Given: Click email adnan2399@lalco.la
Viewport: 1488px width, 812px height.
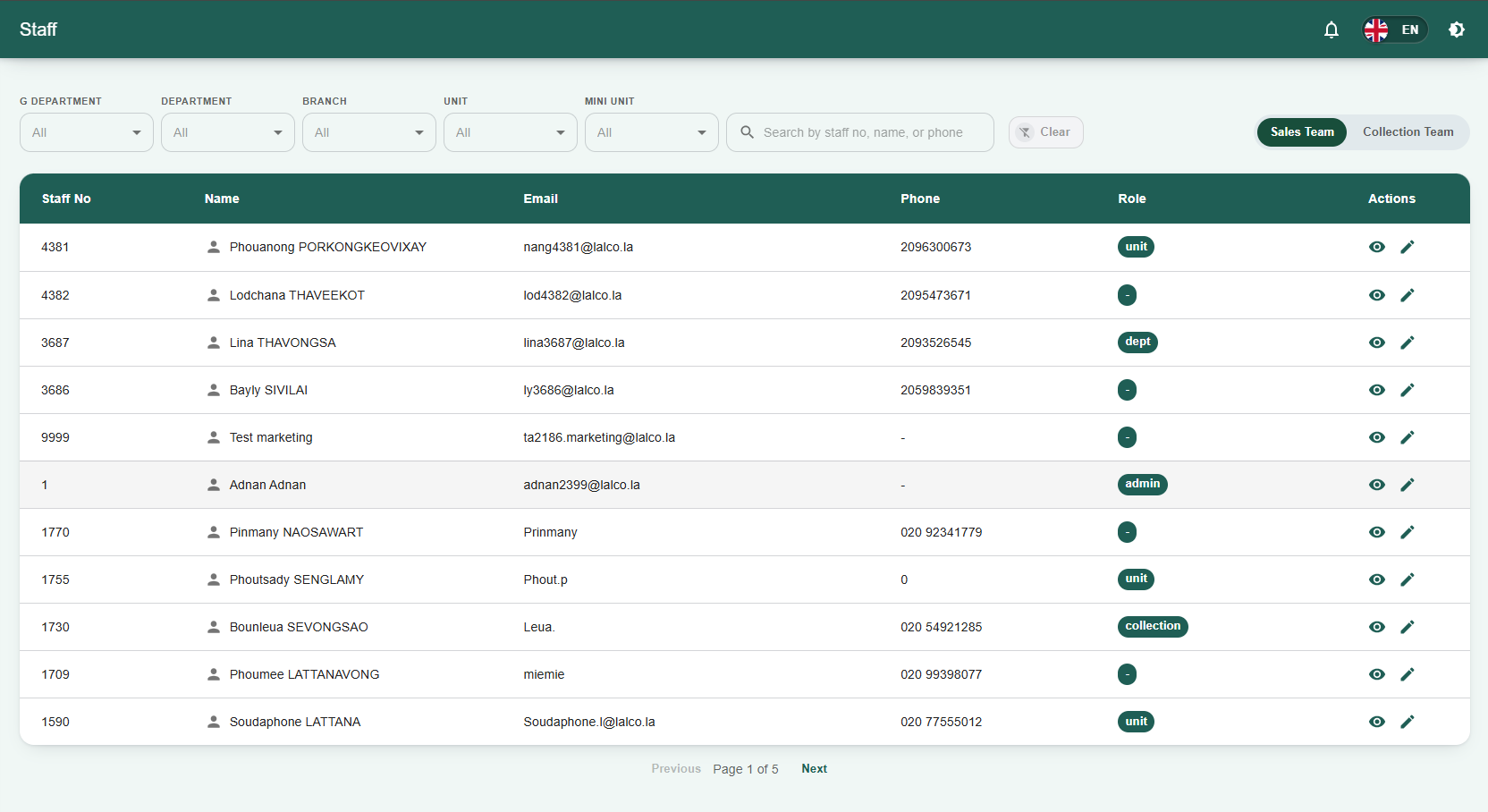Looking at the screenshot, I should point(581,485).
